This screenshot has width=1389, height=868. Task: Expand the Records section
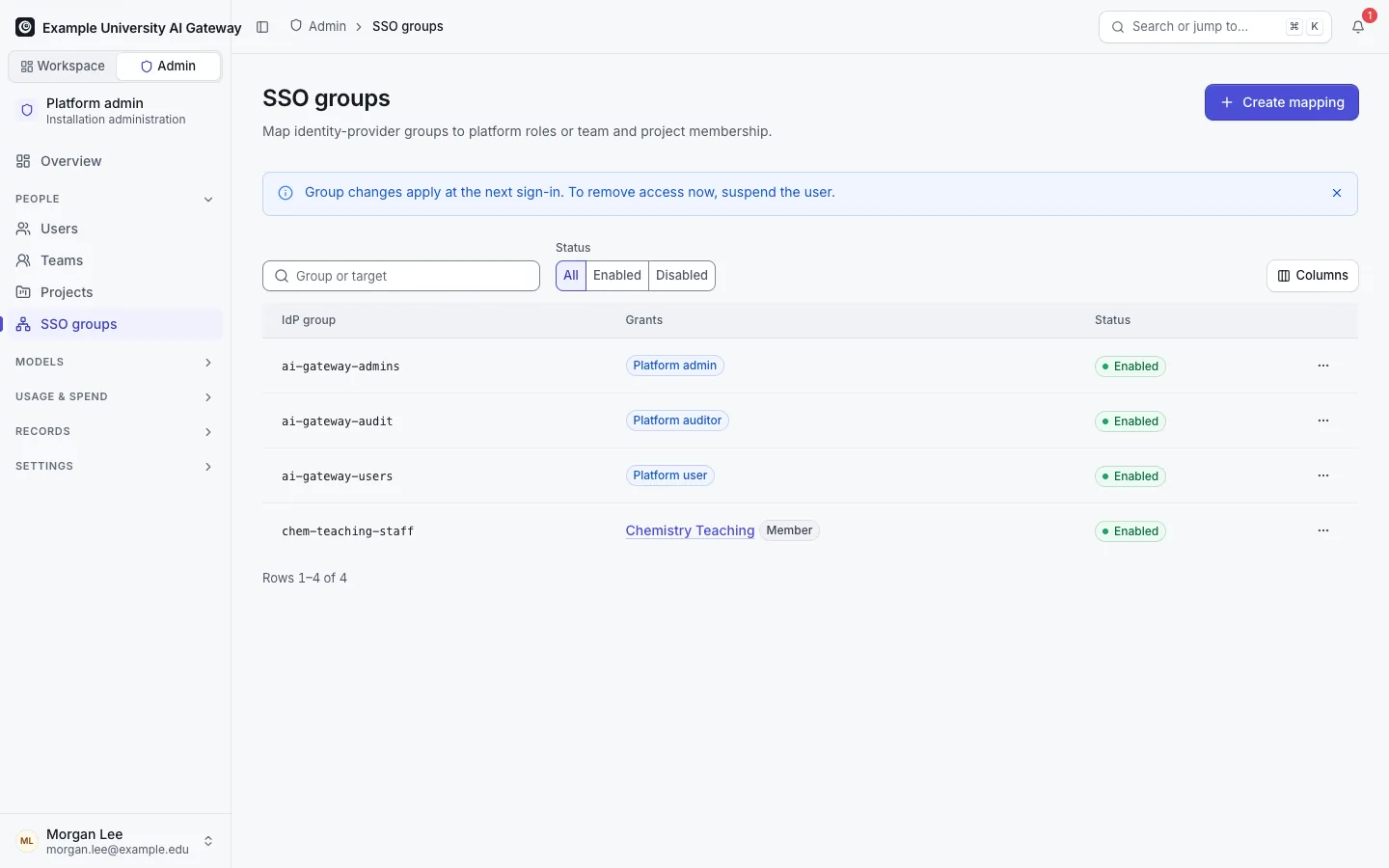116,431
